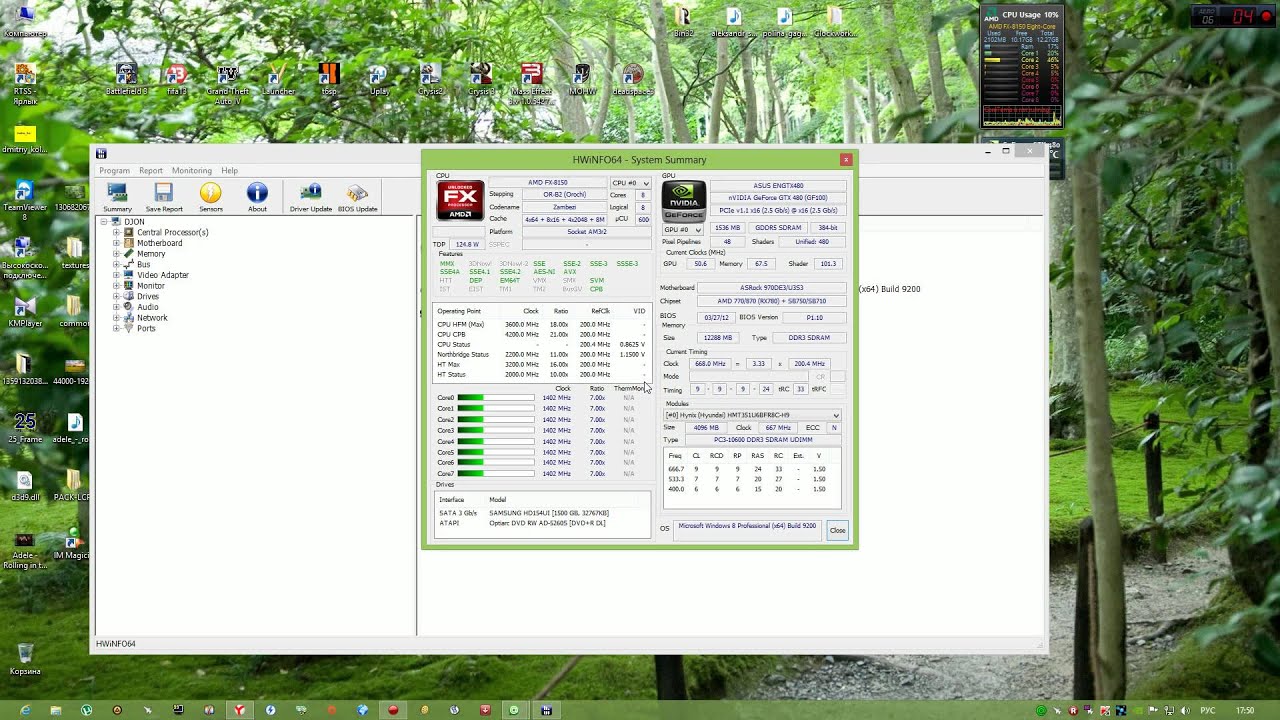Click the РУС language indicator in tray
Screen dimensions: 1280x720
pos(1208,710)
